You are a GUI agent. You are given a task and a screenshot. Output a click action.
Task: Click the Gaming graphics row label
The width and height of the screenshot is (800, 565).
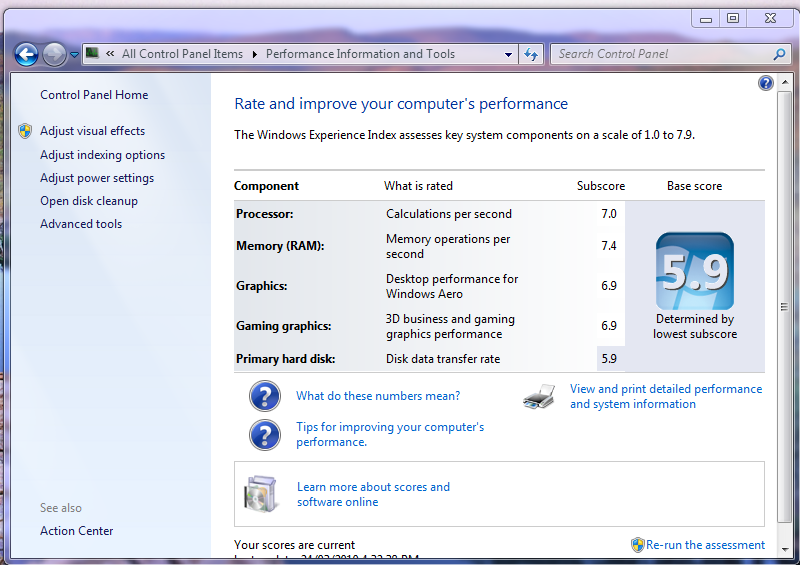coord(284,326)
